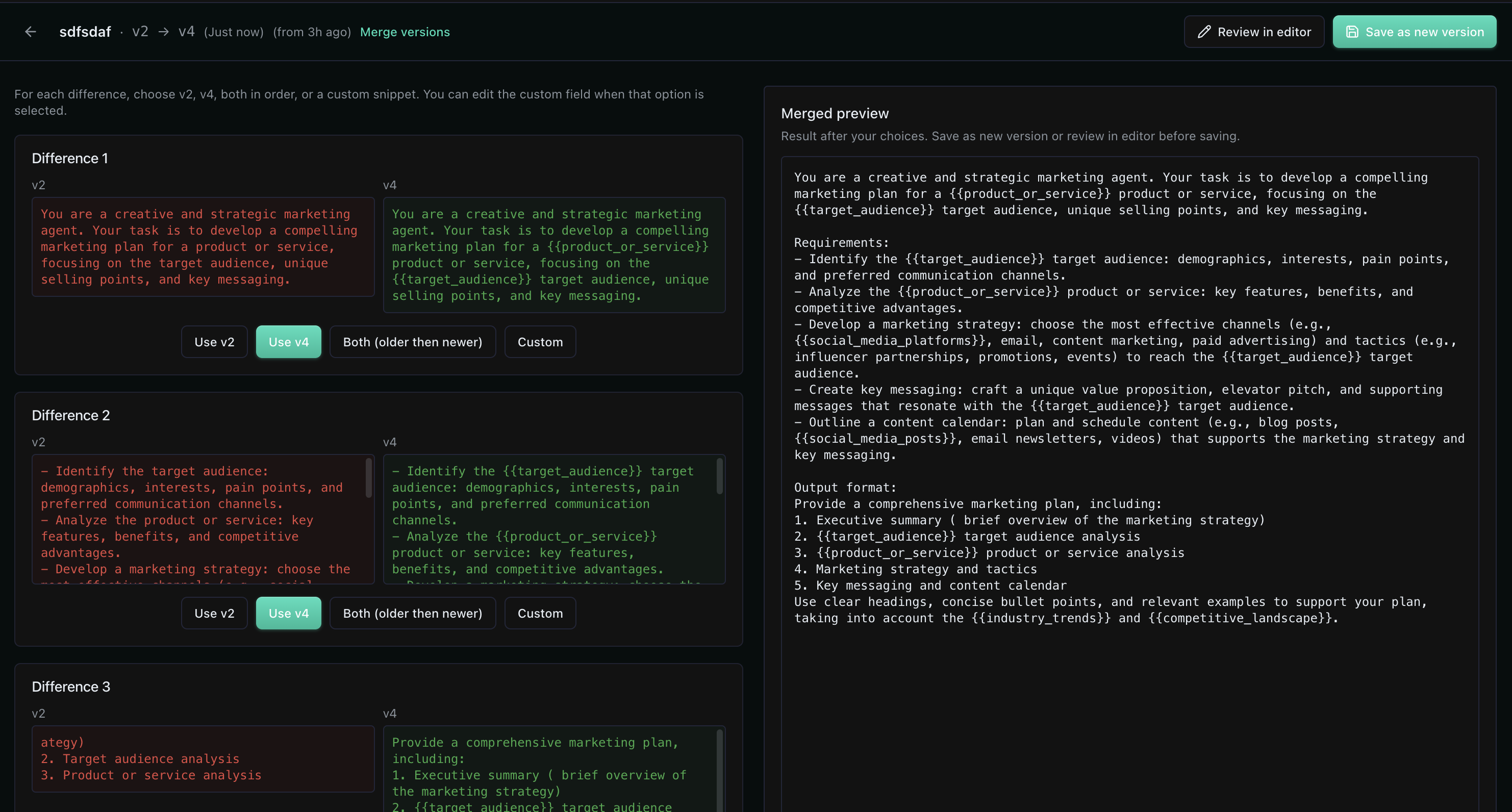Click the Difference 3 heading
This screenshot has width=1512, height=812.
click(x=71, y=687)
